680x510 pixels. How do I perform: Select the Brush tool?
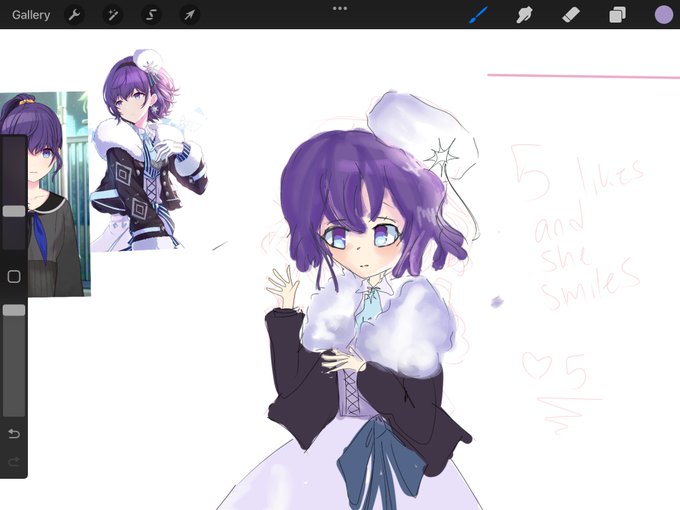[x=478, y=15]
